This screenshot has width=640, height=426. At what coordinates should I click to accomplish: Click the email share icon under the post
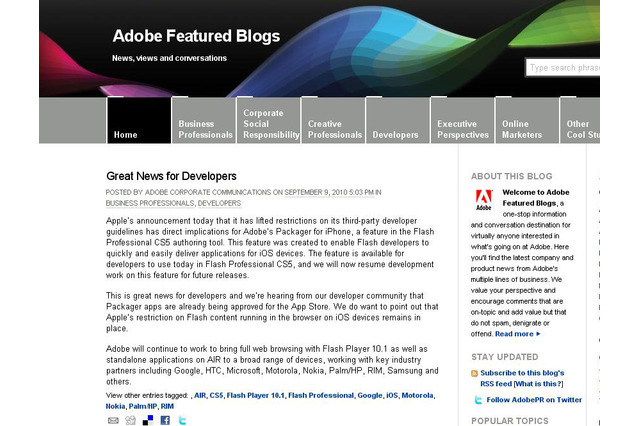113,420
